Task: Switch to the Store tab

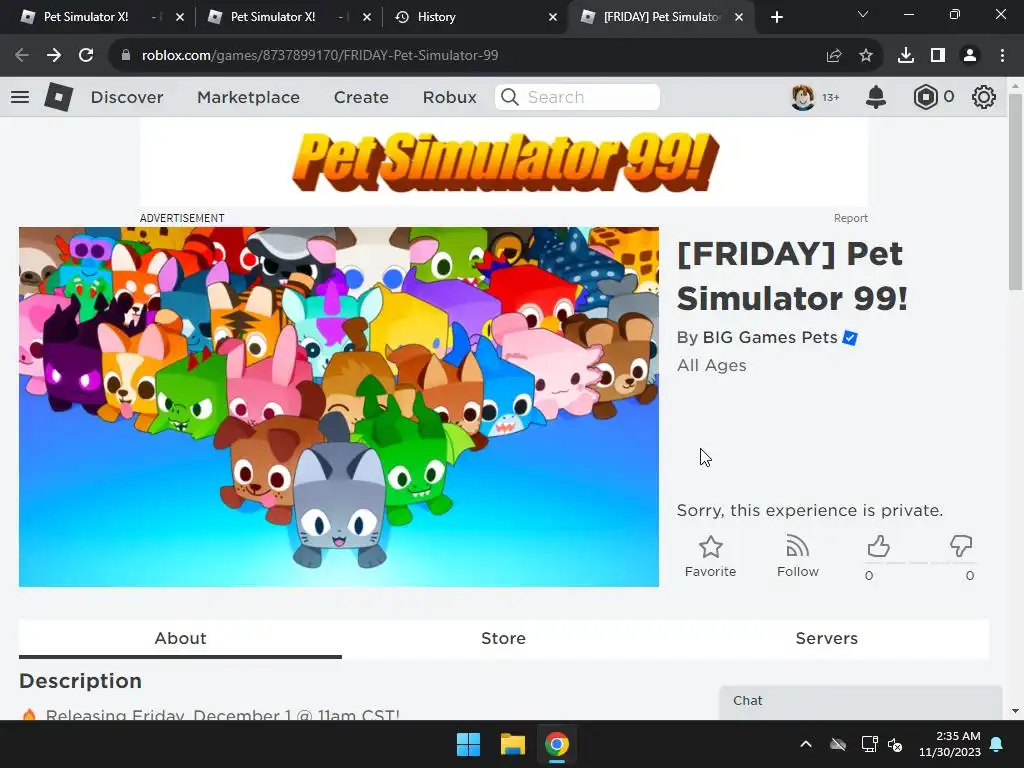Action: coord(504,639)
